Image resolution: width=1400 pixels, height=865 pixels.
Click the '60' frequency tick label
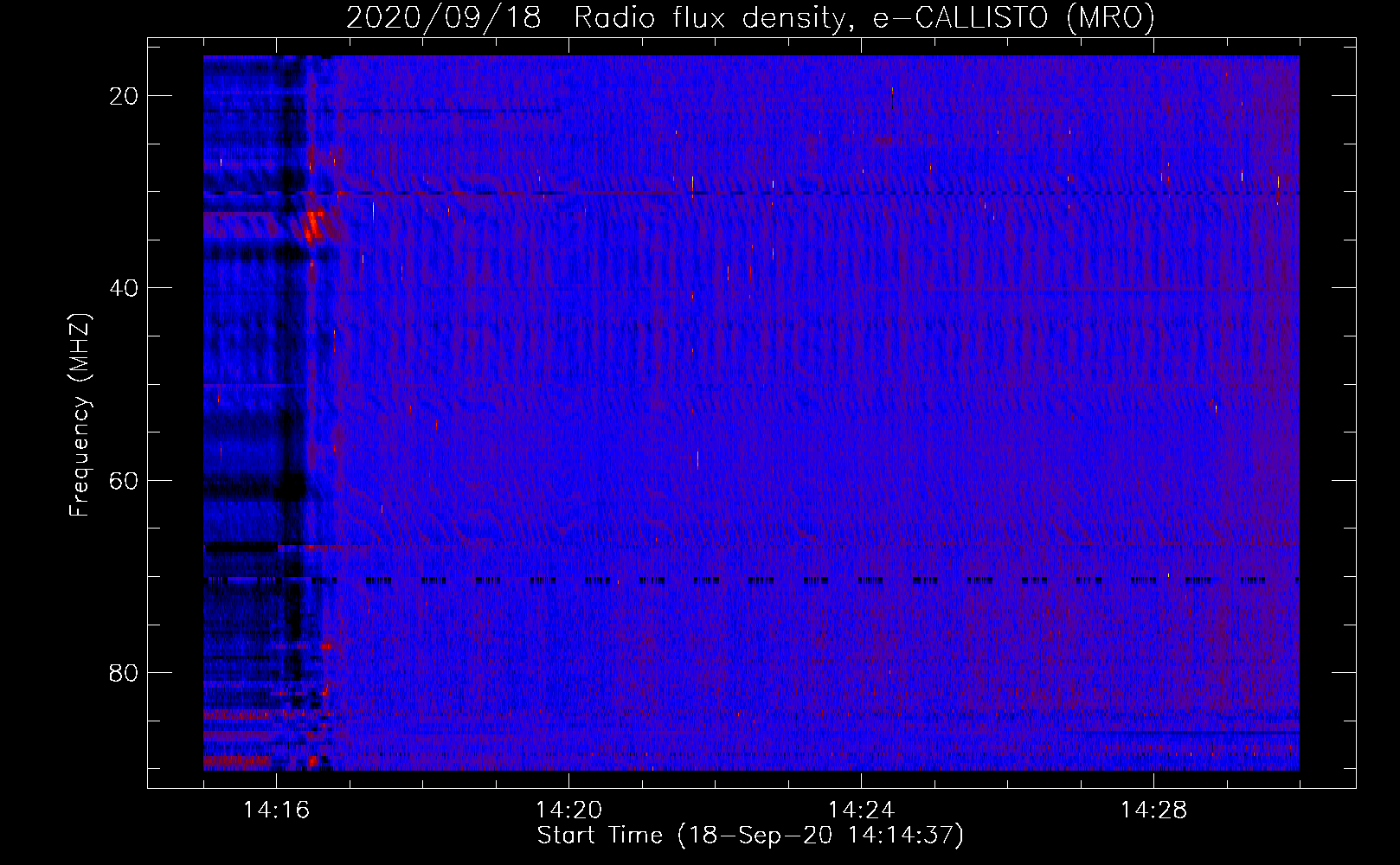tap(124, 480)
